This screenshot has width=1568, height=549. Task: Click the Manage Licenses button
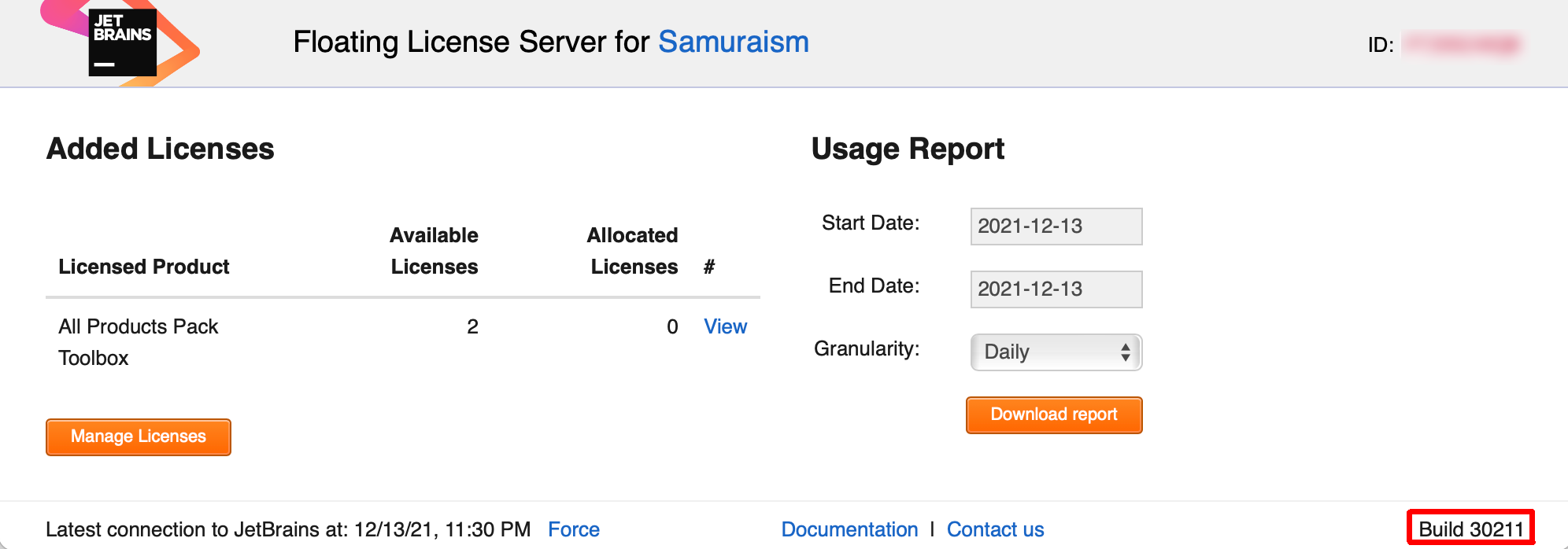(x=139, y=437)
